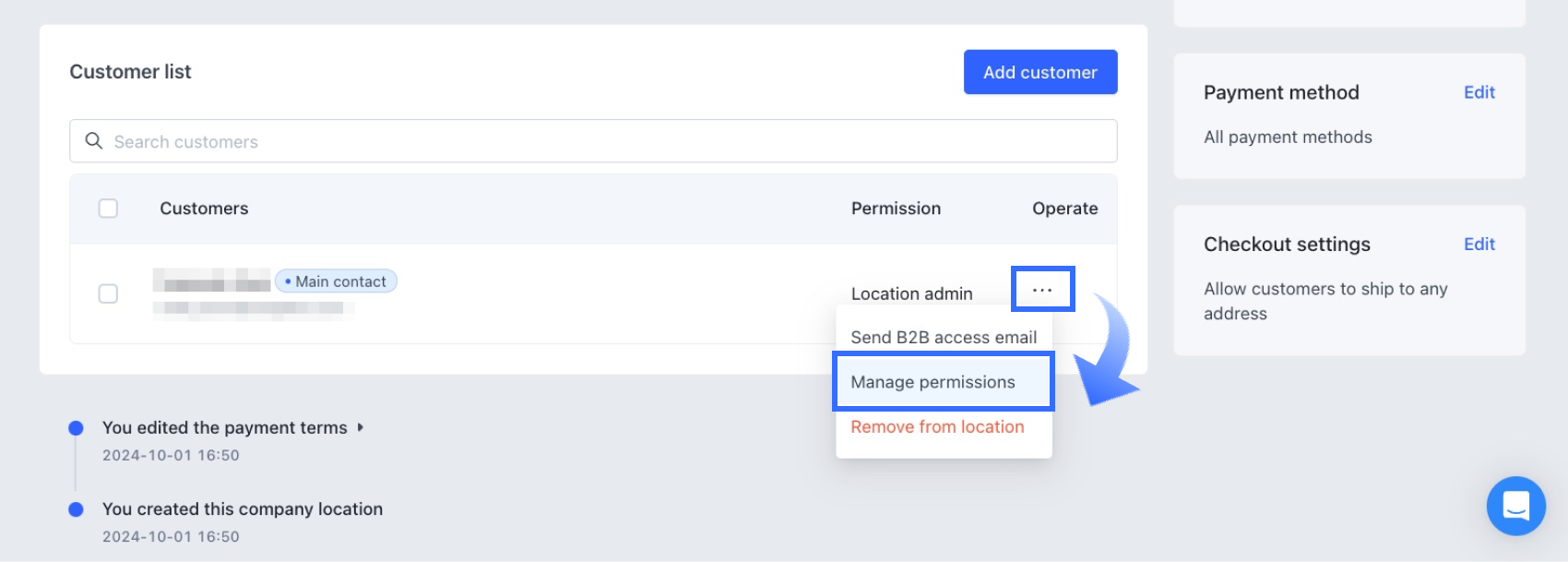Click the payment terms timeline dot
This screenshot has height=562, width=1568.
pyautogui.click(x=77, y=428)
